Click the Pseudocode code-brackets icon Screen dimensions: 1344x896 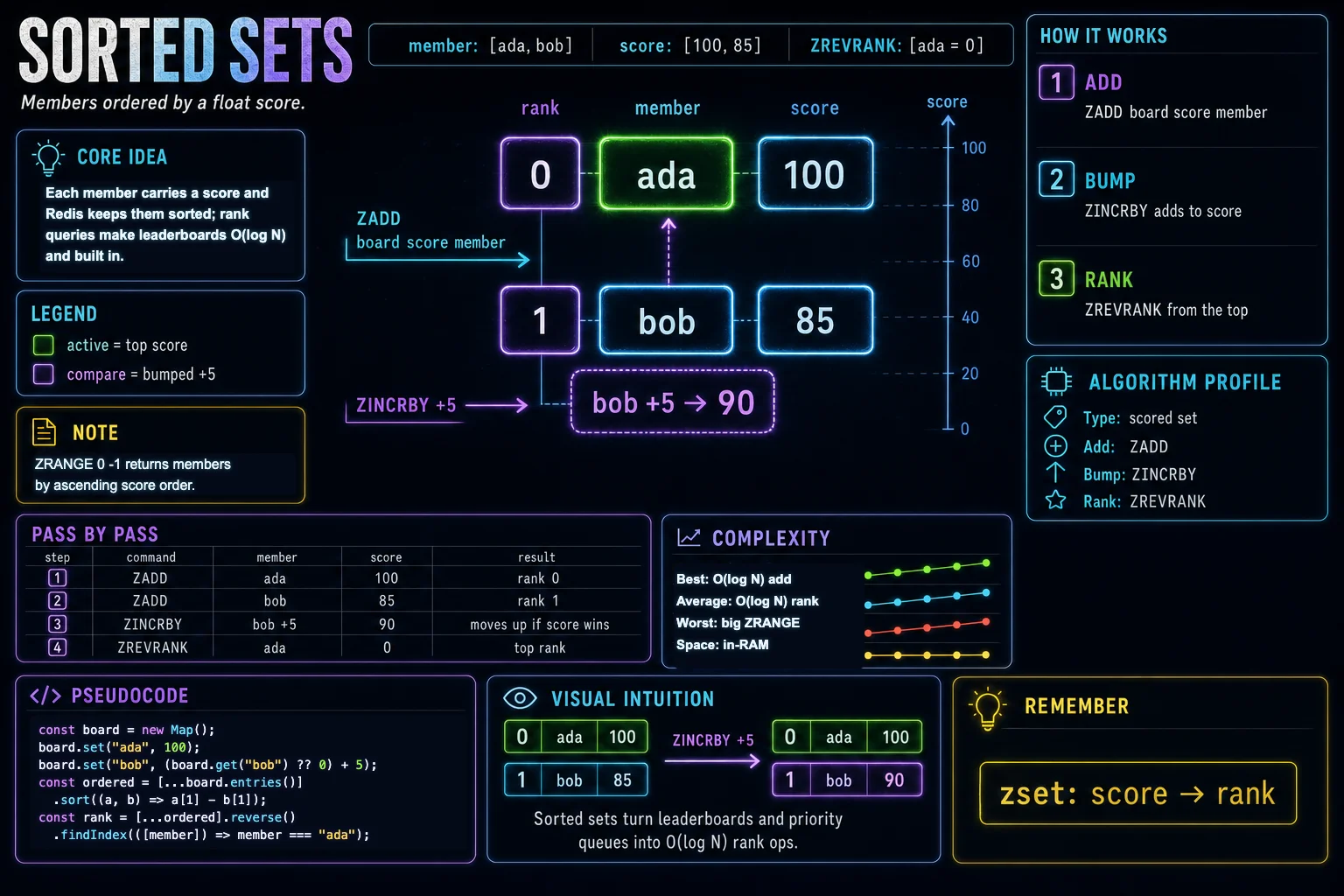tap(45, 696)
